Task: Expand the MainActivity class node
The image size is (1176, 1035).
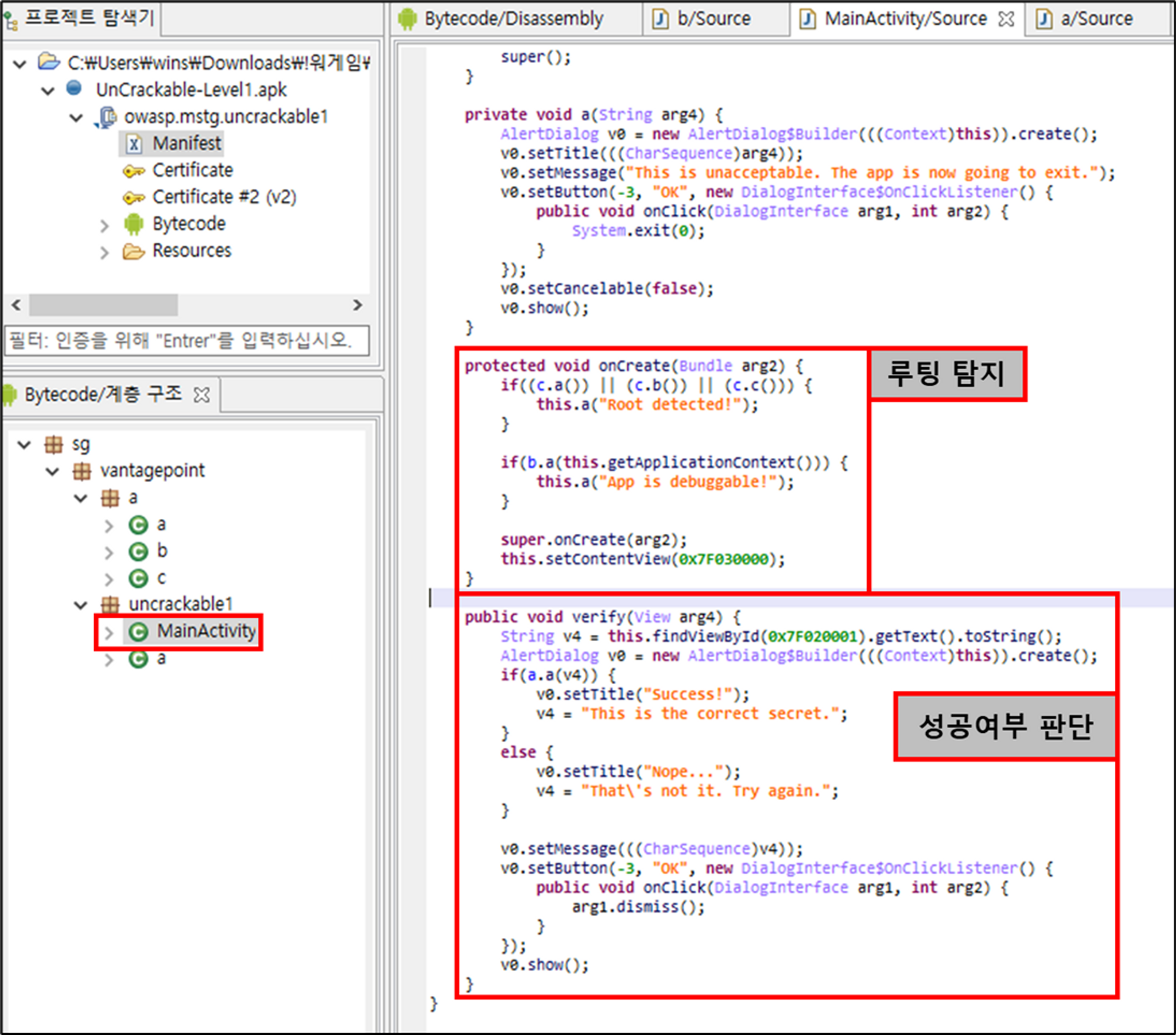Action: [x=109, y=632]
